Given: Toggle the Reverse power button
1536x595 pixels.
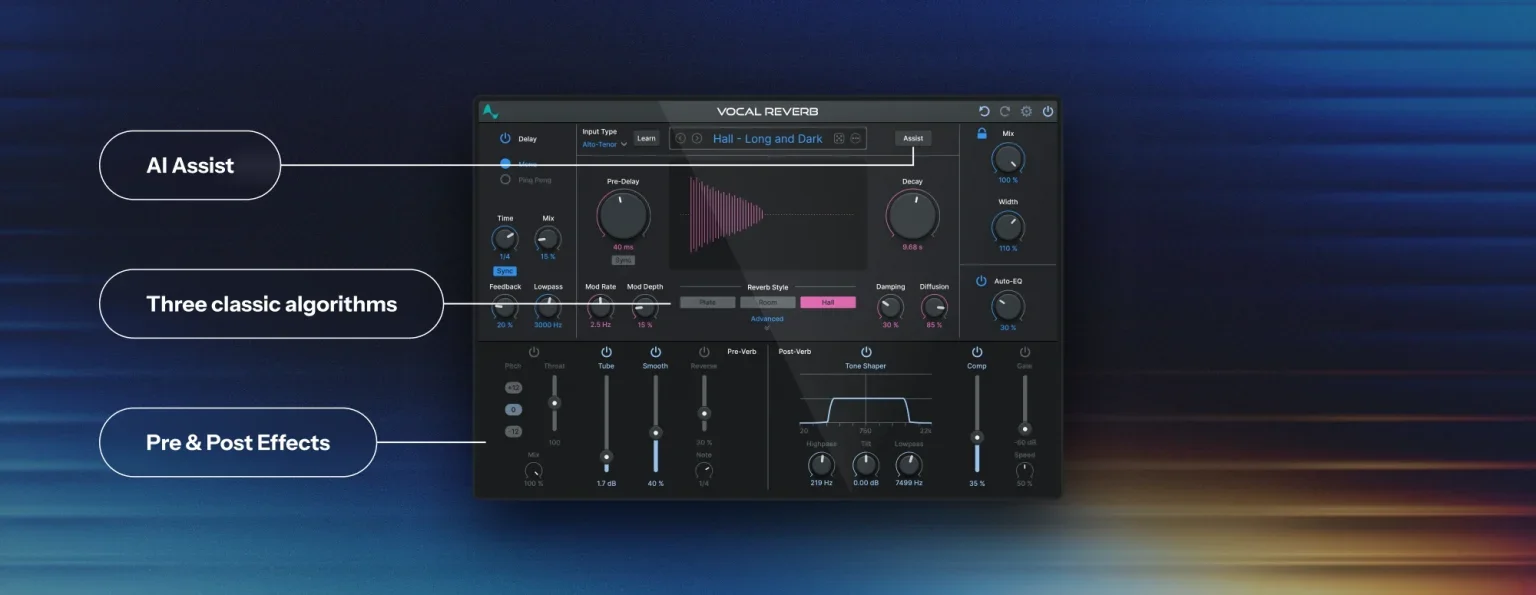Looking at the screenshot, I should (704, 352).
